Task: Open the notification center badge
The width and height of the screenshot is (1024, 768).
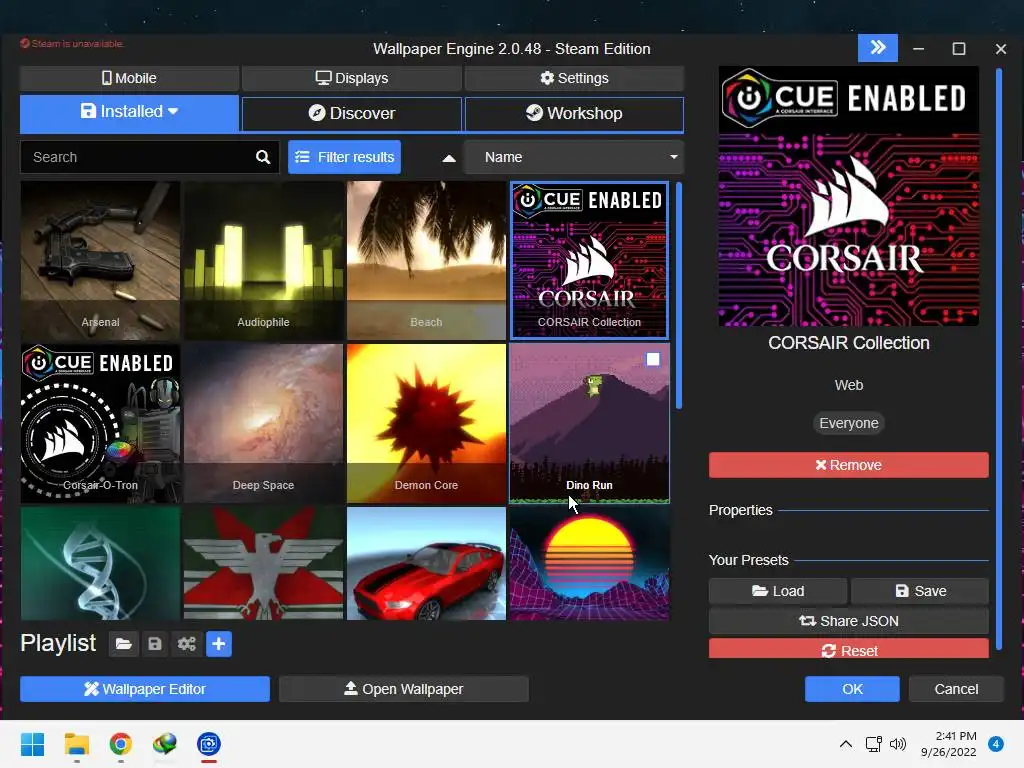Action: [996, 744]
